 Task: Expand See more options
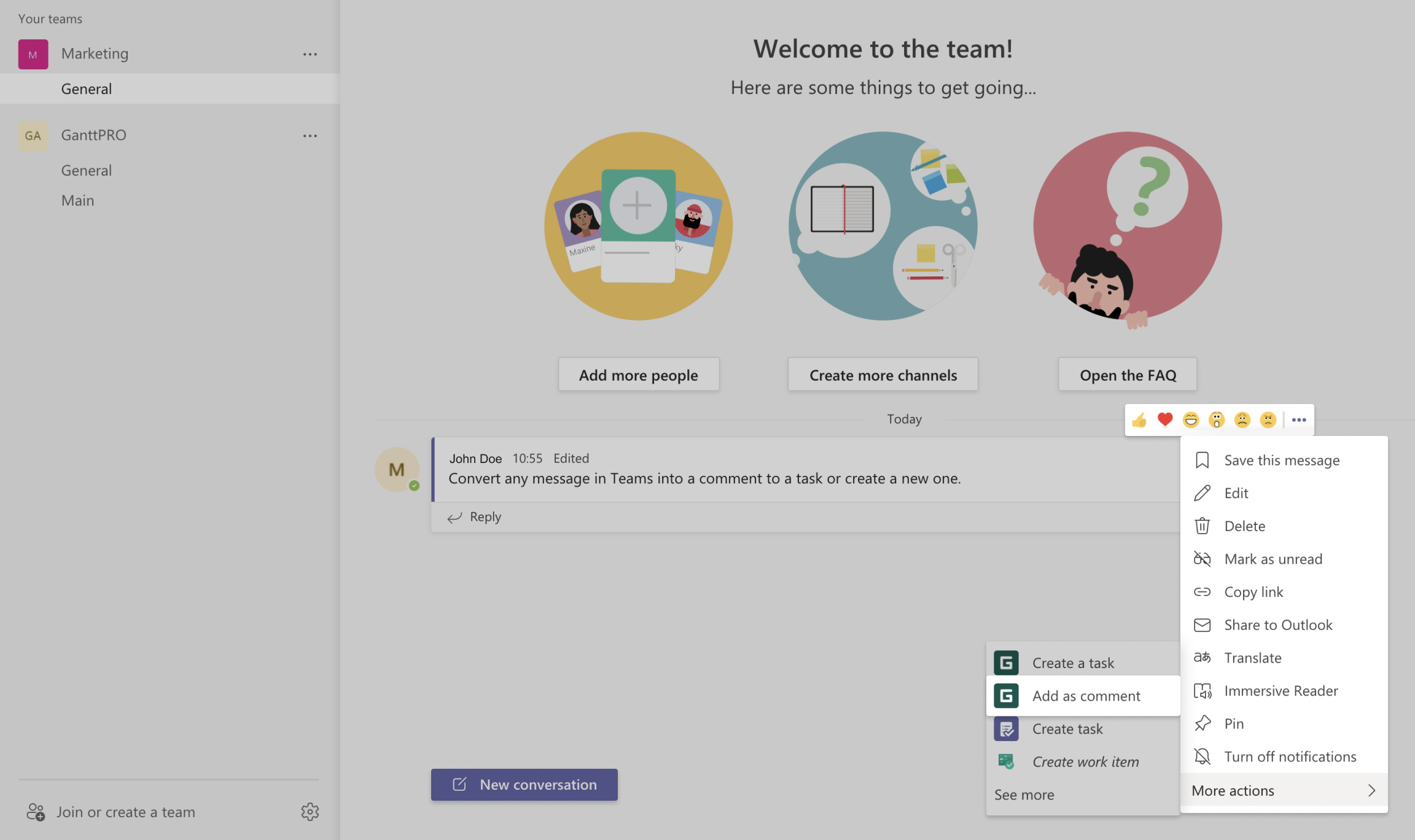click(1024, 794)
